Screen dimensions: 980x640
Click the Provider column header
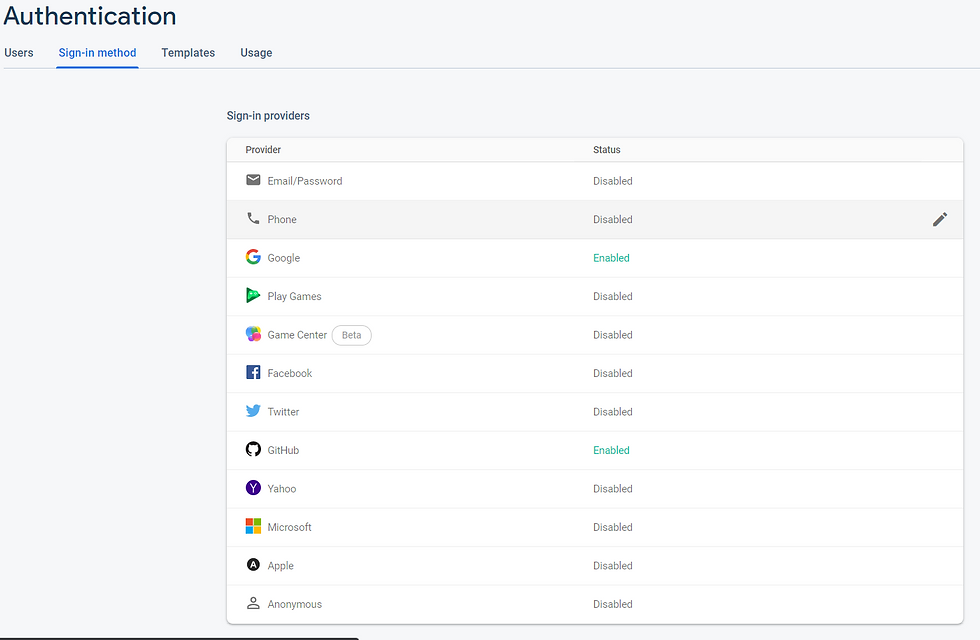(x=263, y=149)
